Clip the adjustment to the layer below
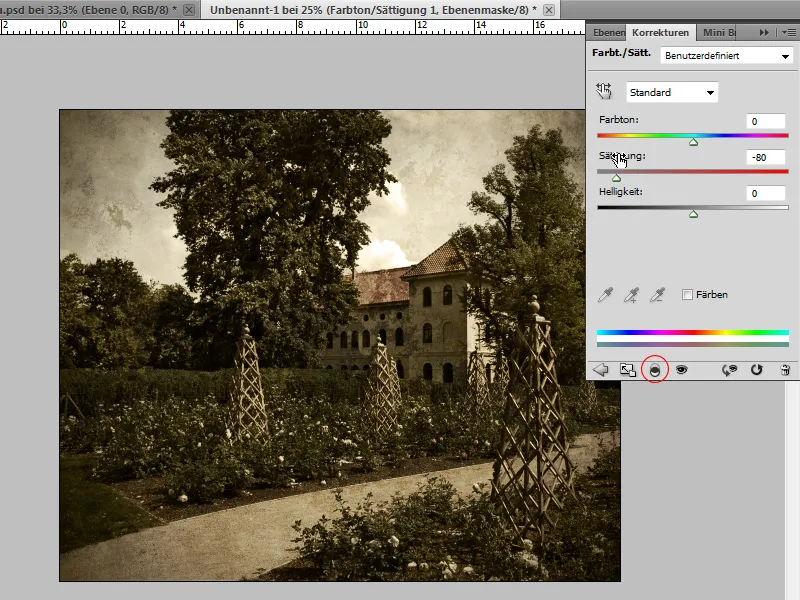The image size is (800, 600). click(x=625, y=368)
